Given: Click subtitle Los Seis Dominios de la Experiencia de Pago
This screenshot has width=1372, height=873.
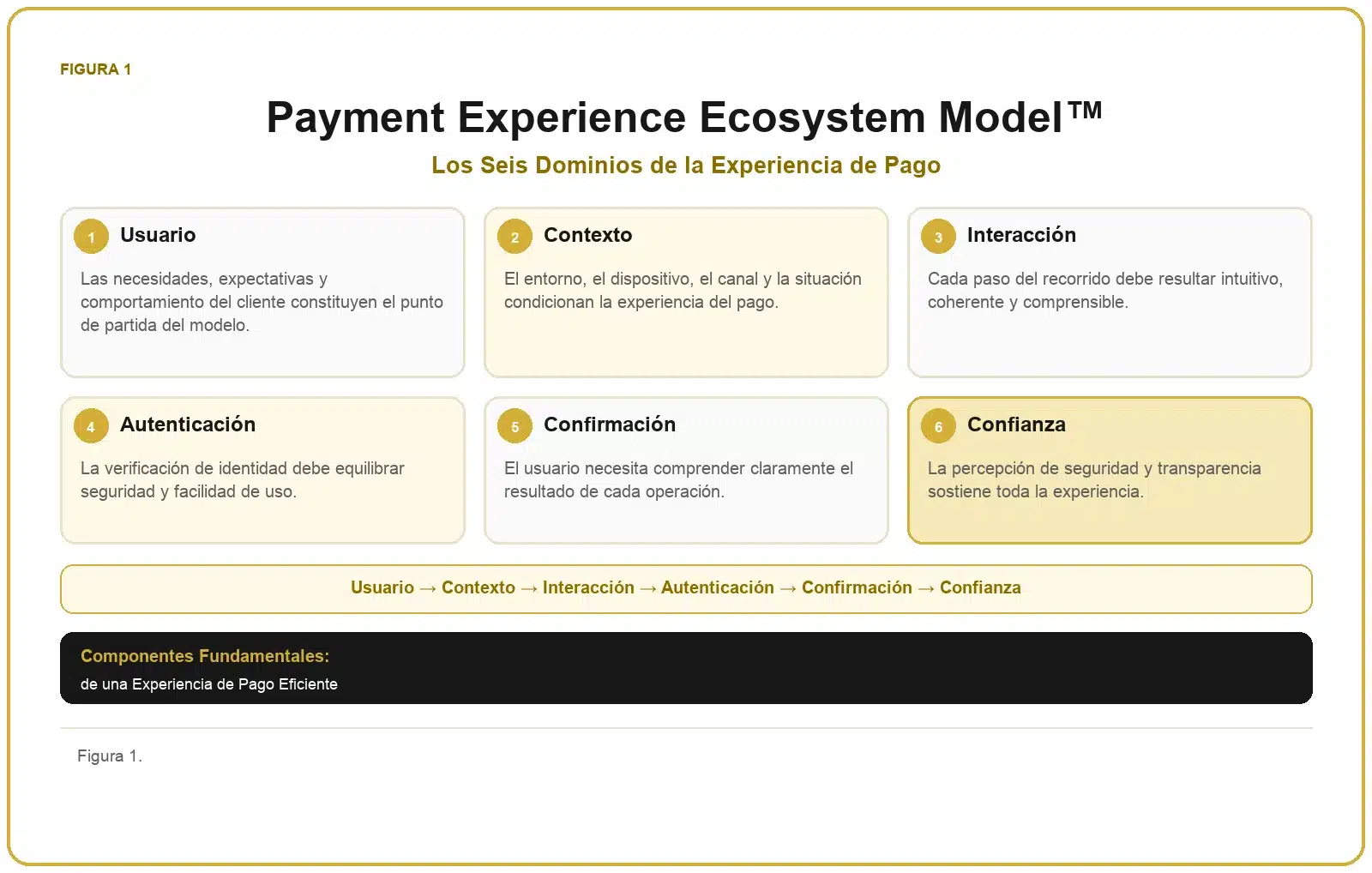Looking at the screenshot, I should click(686, 165).
